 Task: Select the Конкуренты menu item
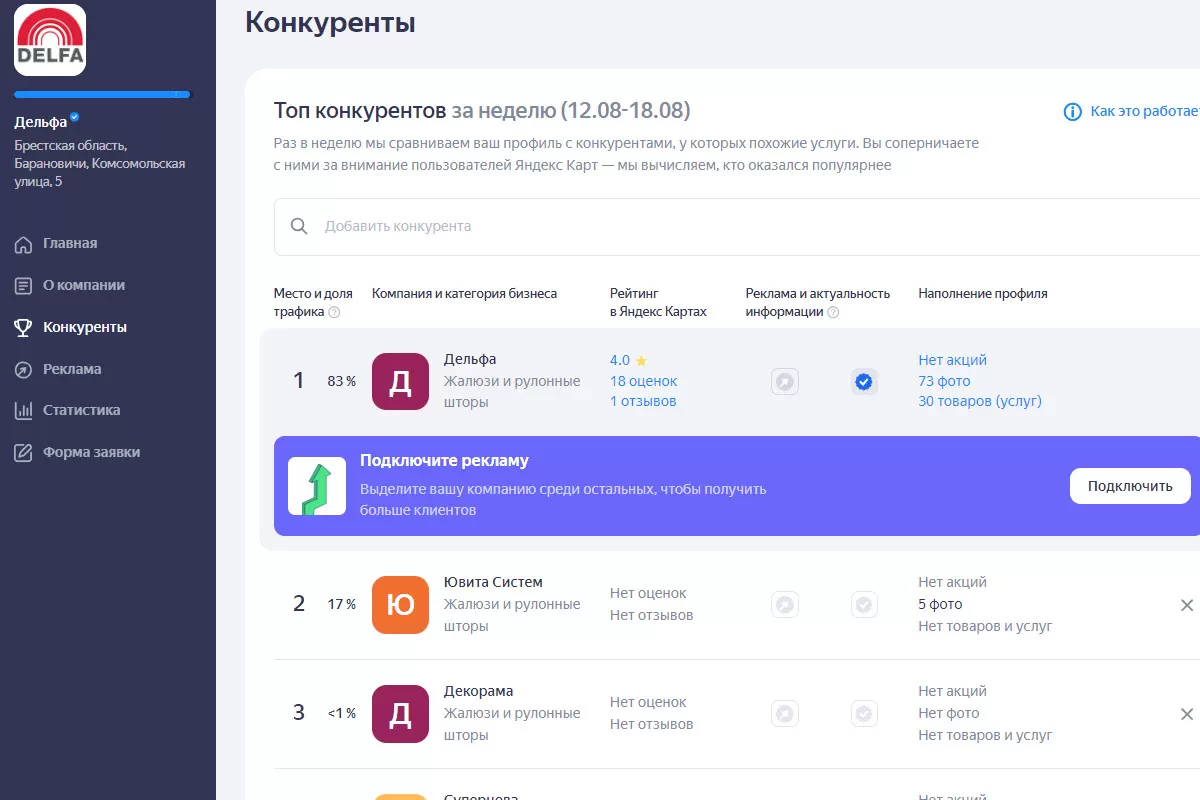85,327
